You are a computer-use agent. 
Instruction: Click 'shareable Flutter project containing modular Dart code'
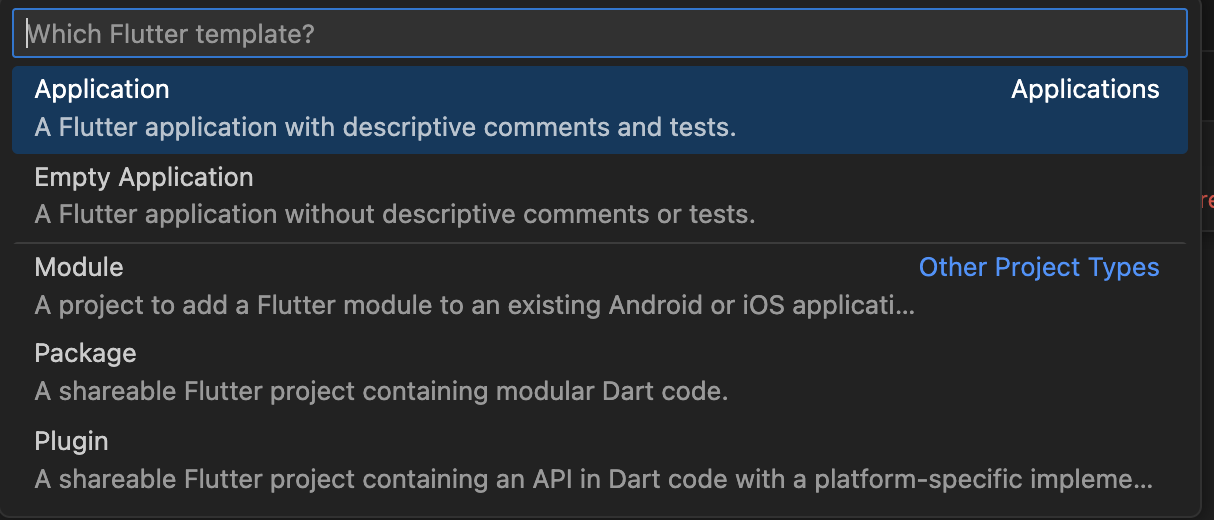(x=380, y=392)
